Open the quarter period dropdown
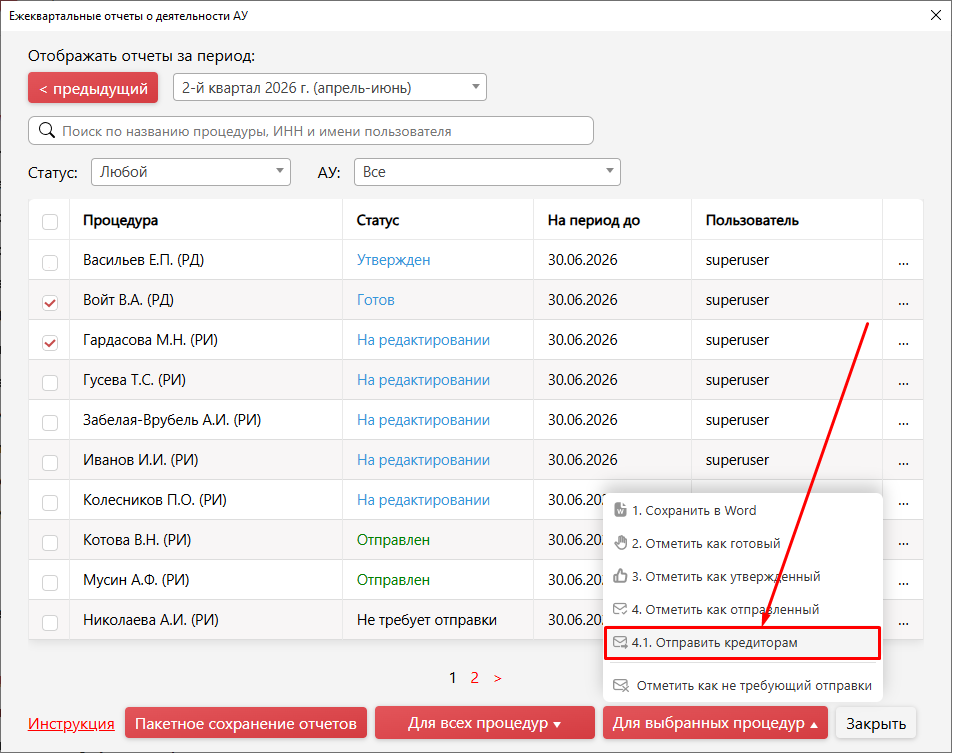953x753 pixels. [330, 88]
